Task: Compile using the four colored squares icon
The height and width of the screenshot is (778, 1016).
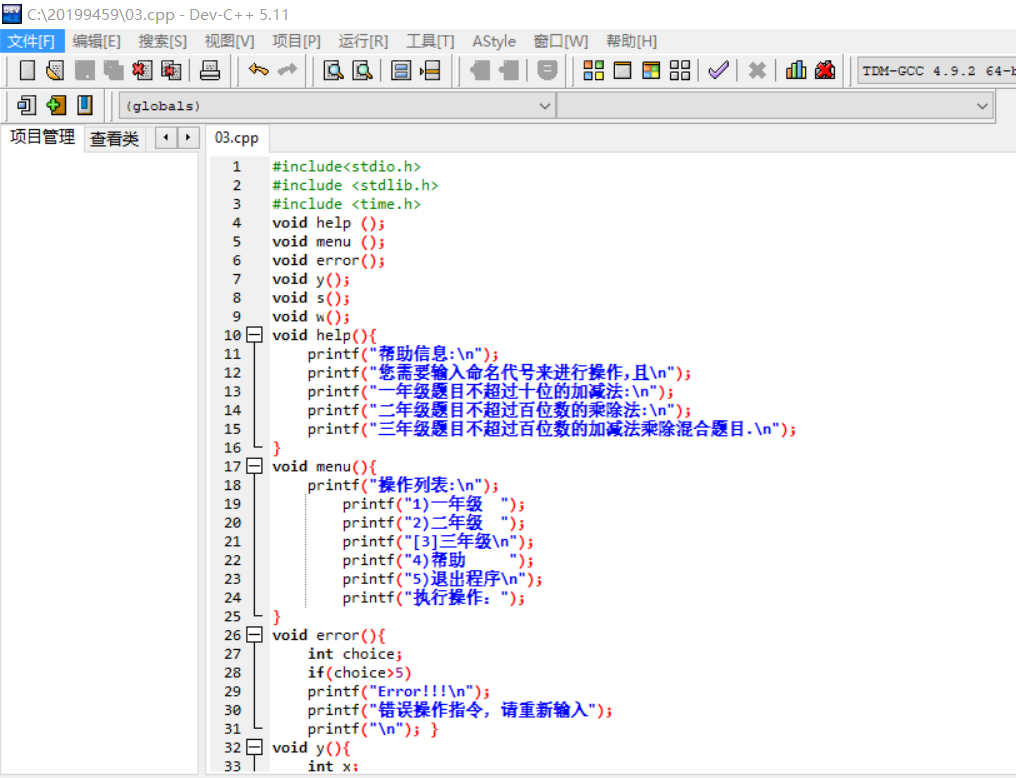Action: tap(594, 70)
